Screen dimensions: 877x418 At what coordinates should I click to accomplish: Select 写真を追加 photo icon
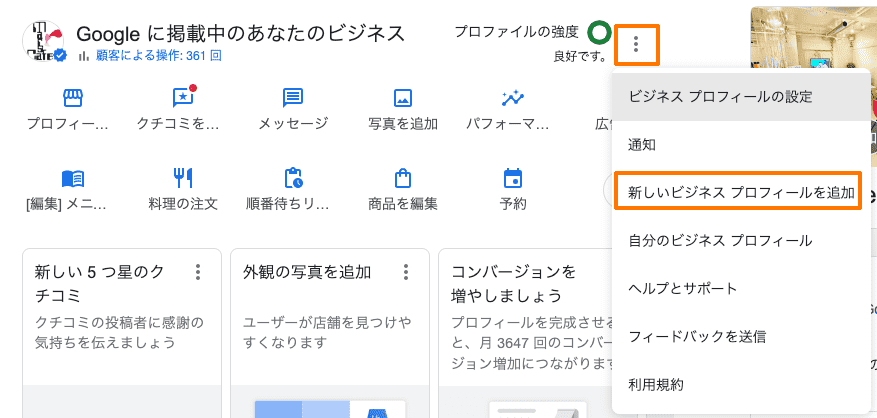[403, 98]
